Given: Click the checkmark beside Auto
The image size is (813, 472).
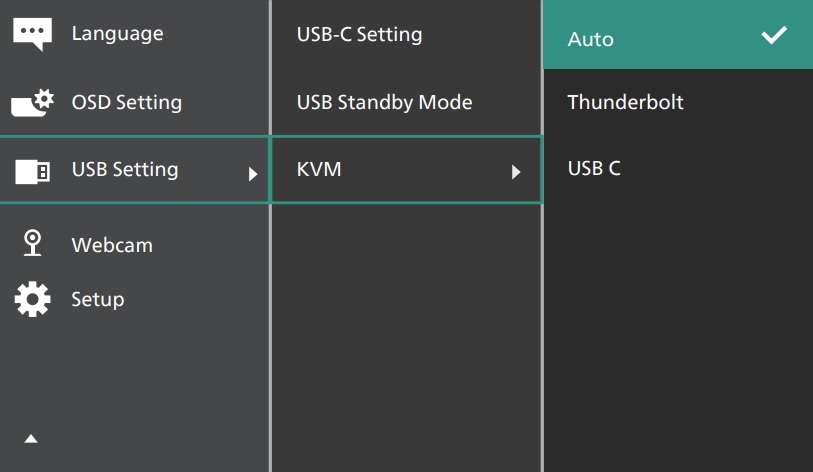Looking at the screenshot, I should coord(774,36).
